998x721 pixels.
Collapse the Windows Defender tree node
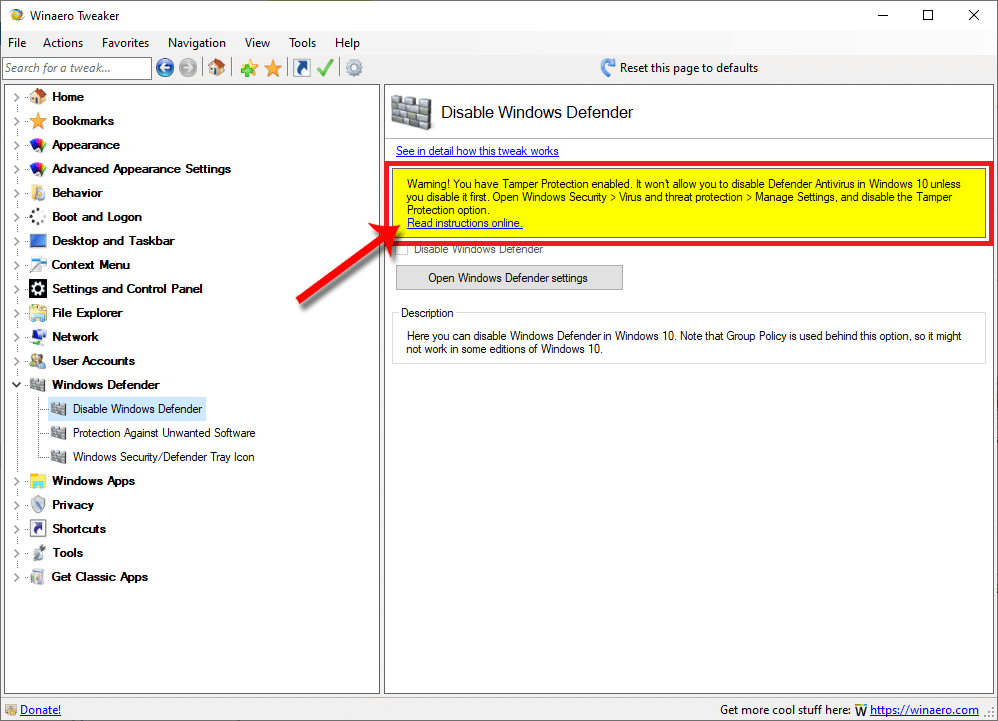point(17,385)
